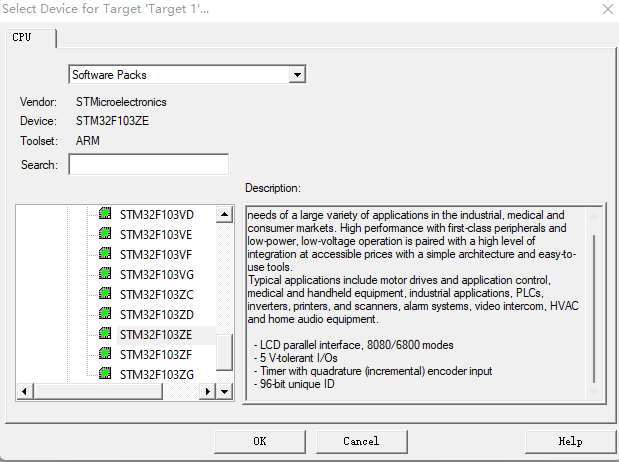
Task: Click the Device value STM32F103ZE
Action: [113, 121]
